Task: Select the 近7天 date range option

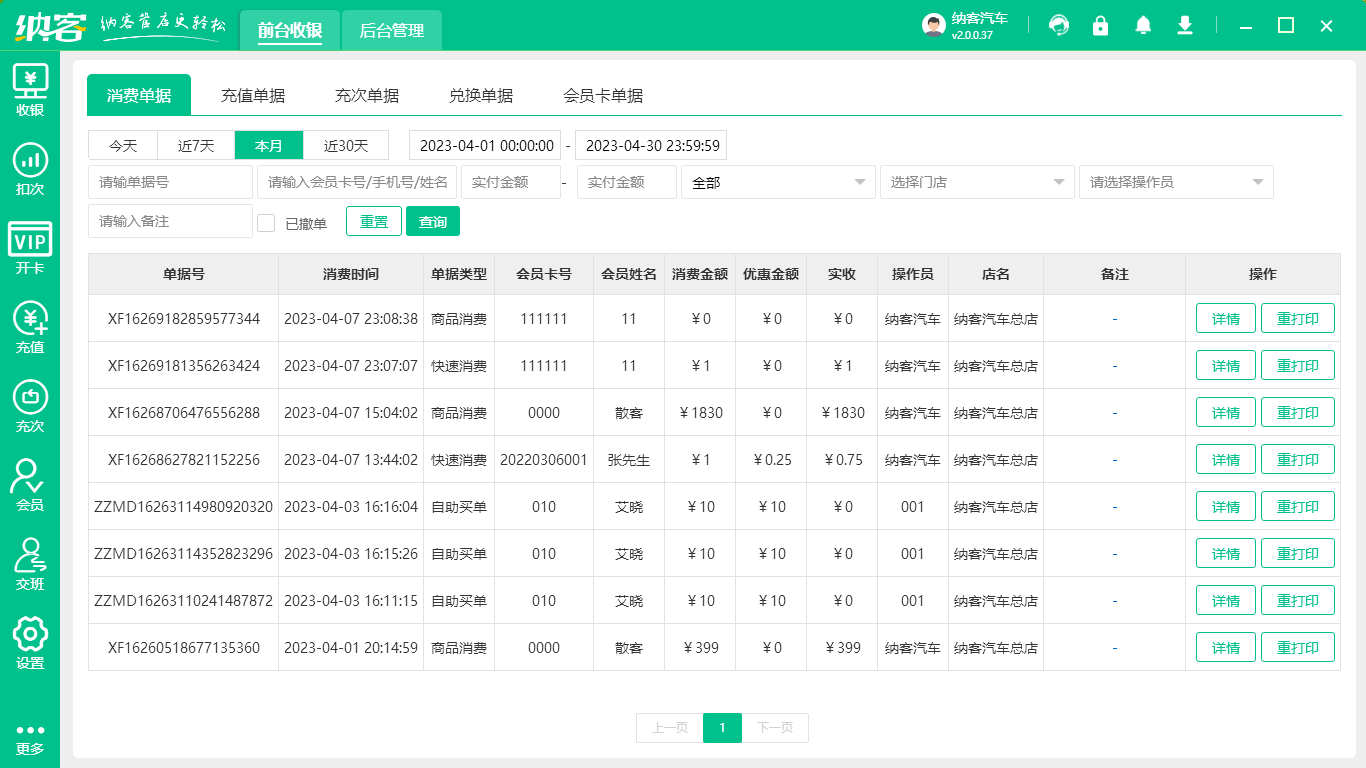Action: click(196, 145)
